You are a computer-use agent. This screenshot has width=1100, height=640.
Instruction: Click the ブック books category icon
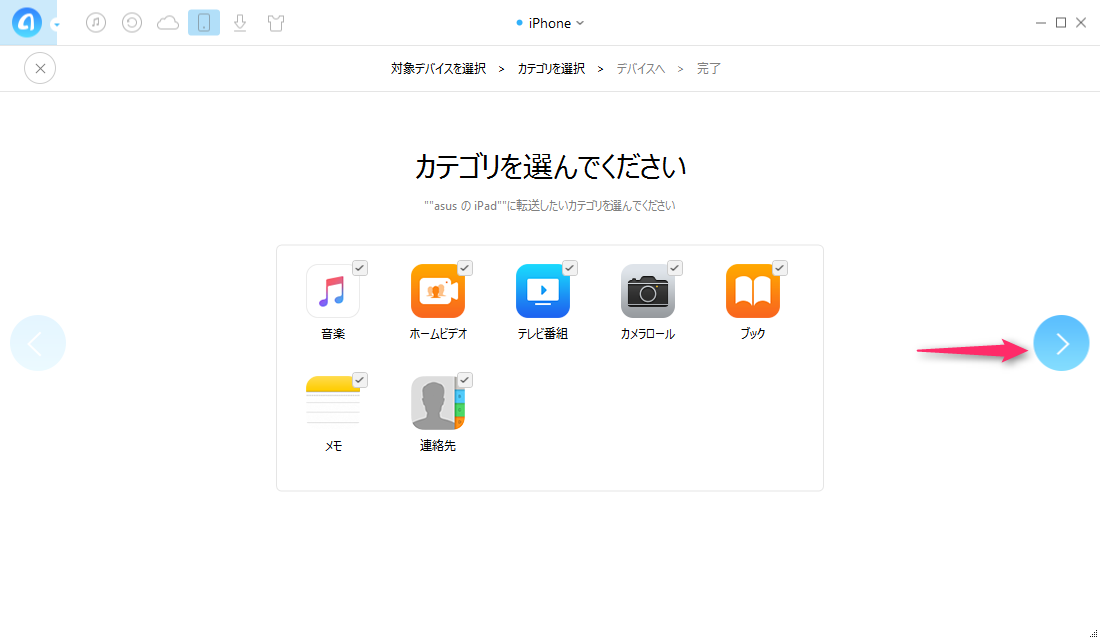[x=753, y=291]
